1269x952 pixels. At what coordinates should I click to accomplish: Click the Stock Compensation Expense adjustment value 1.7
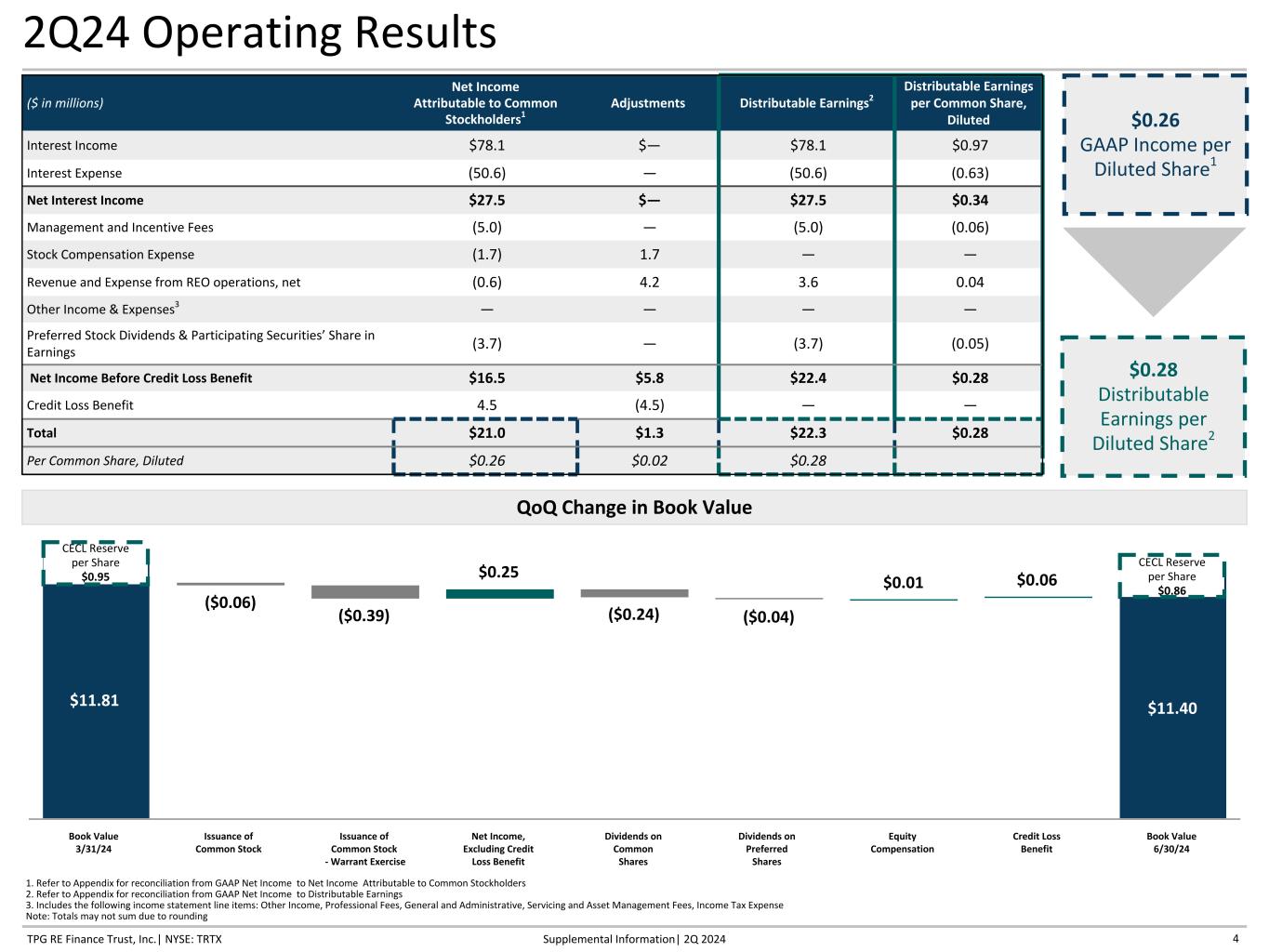click(647, 255)
